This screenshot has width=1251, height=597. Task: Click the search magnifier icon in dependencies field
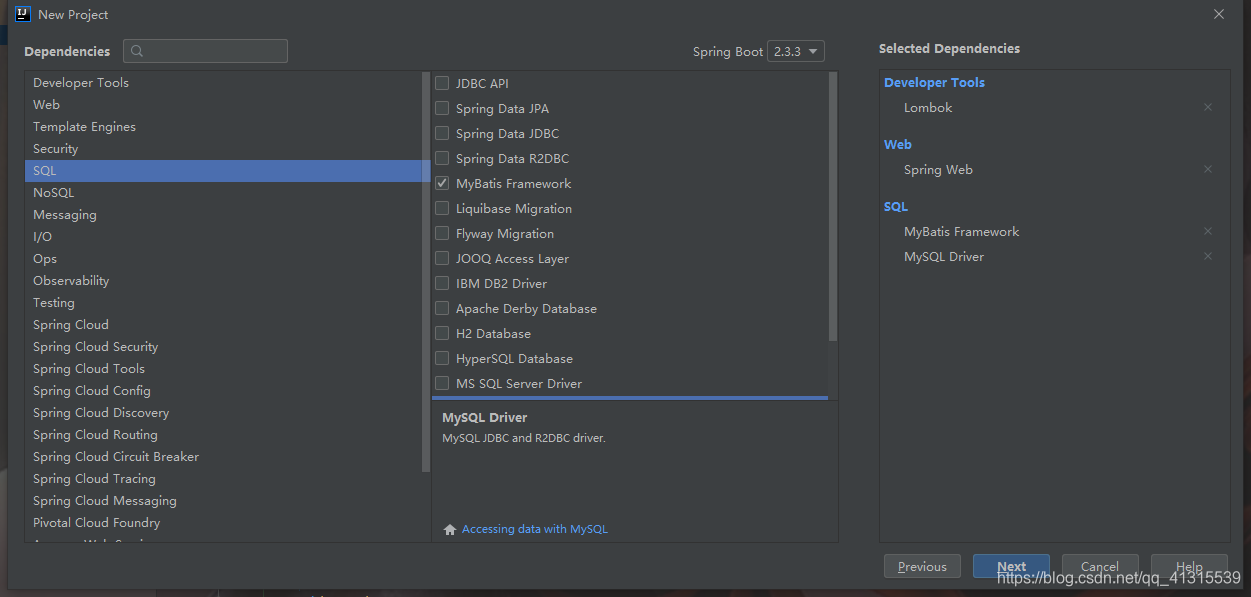click(137, 51)
